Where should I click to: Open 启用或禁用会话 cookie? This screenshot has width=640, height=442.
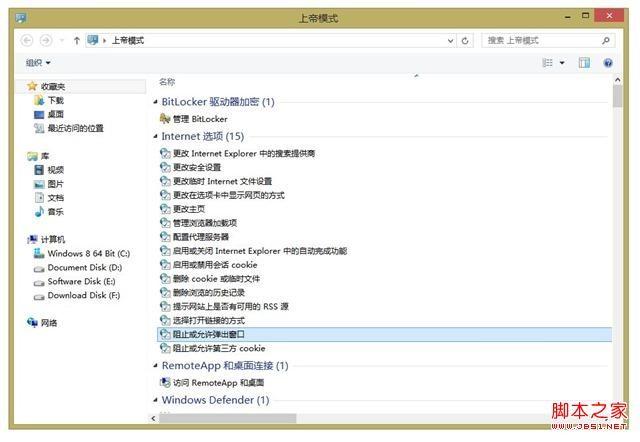tap(215, 265)
